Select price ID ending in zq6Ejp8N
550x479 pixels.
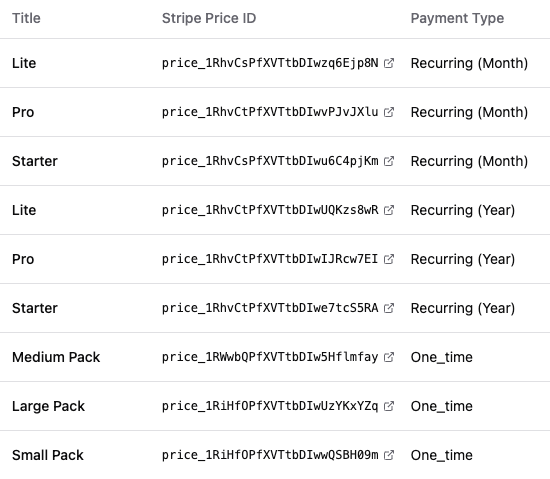click(270, 63)
